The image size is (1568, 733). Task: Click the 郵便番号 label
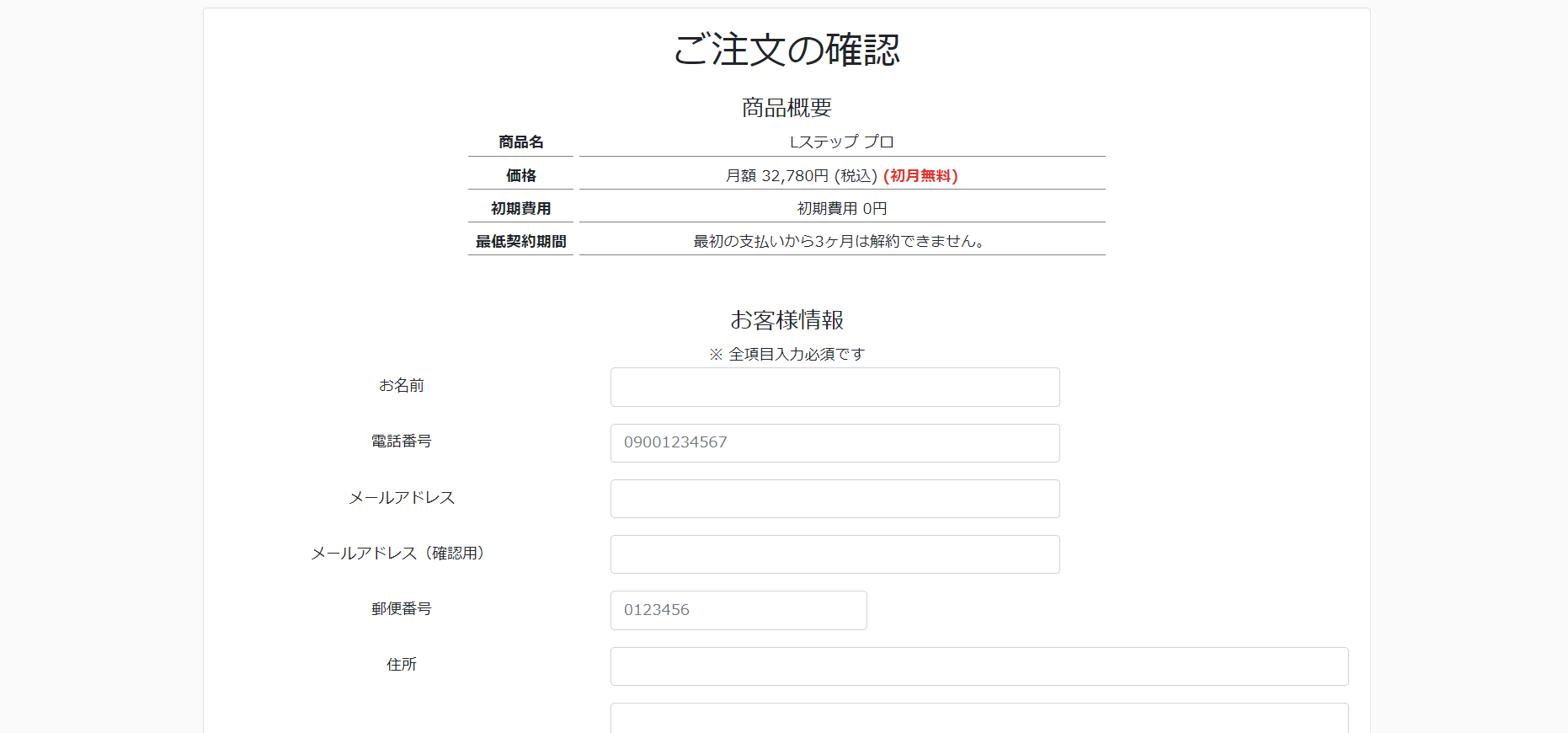click(x=402, y=608)
